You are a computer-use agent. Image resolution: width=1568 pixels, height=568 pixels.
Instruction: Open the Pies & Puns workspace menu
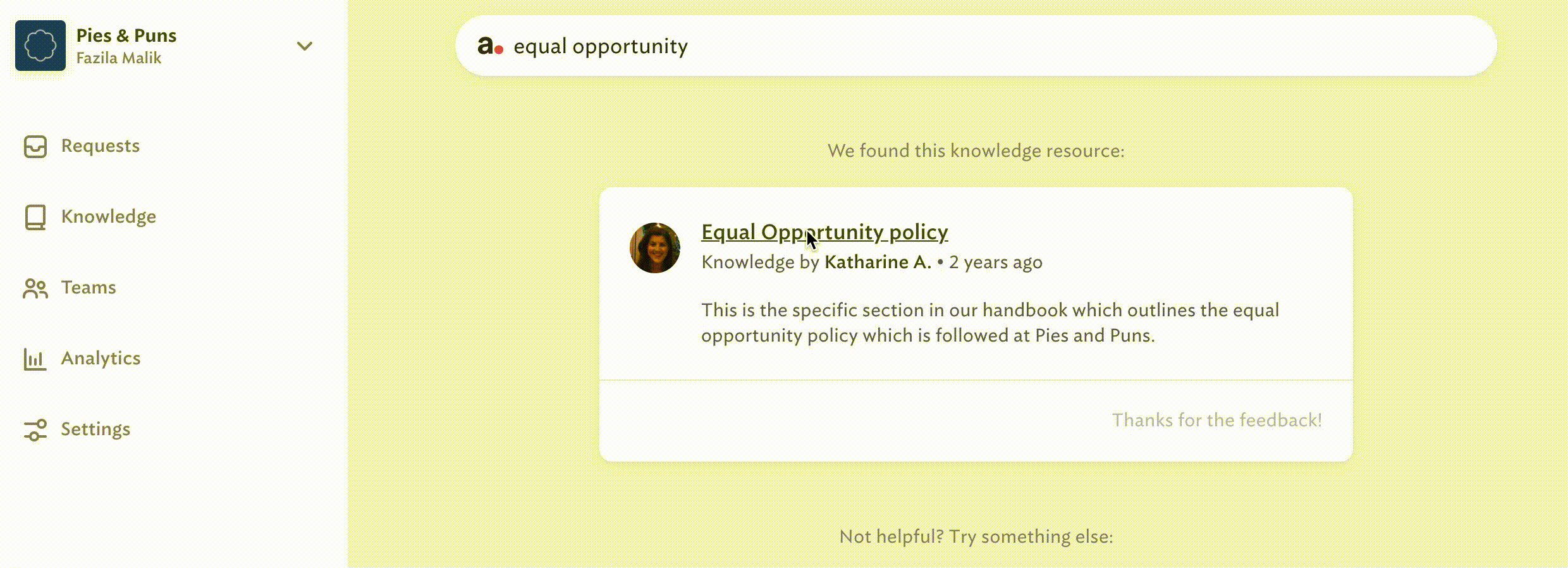164,46
